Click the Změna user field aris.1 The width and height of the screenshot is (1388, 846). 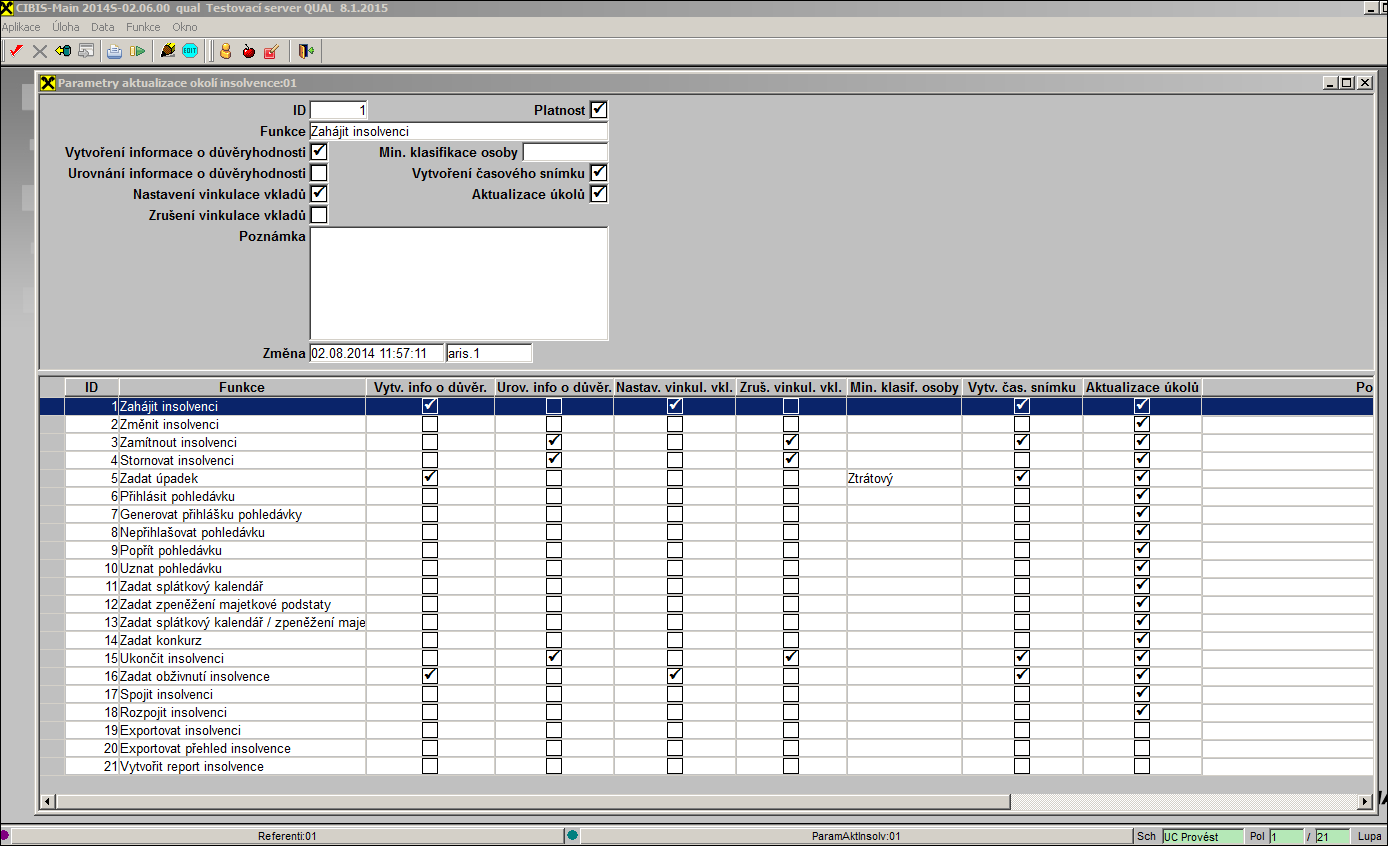(489, 353)
